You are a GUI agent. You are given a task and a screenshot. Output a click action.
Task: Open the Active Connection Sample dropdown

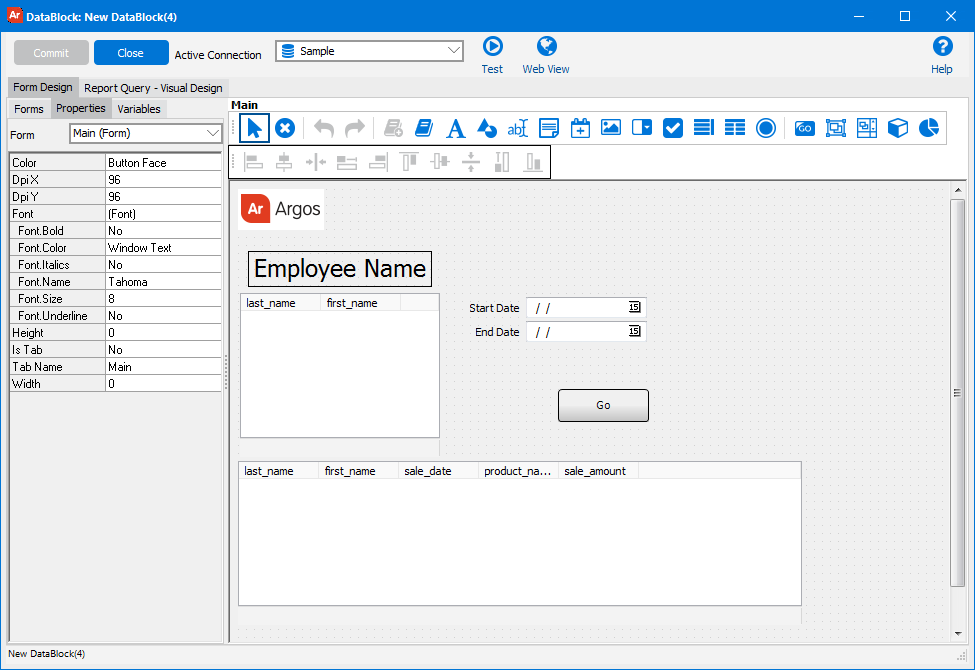[x=454, y=51]
